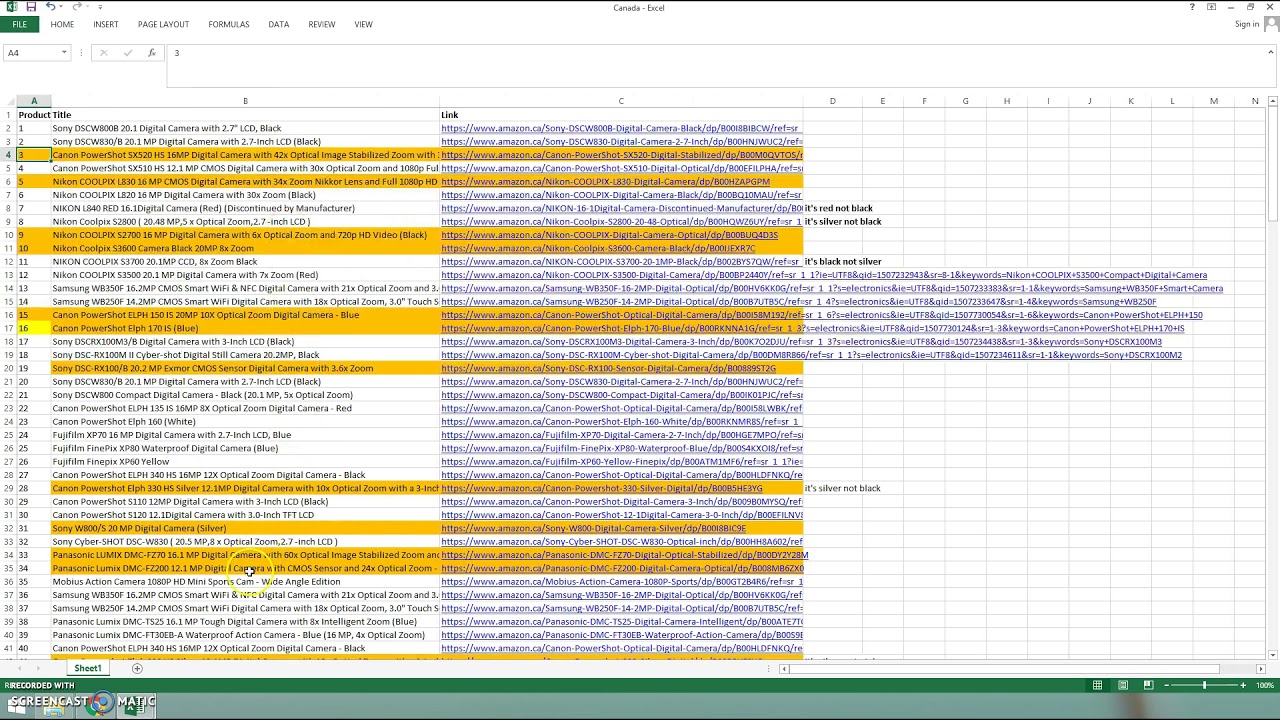Open the Mobius Action Camera Amazon link
Viewport: 1280px width, 720px height.
(x=621, y=582)
